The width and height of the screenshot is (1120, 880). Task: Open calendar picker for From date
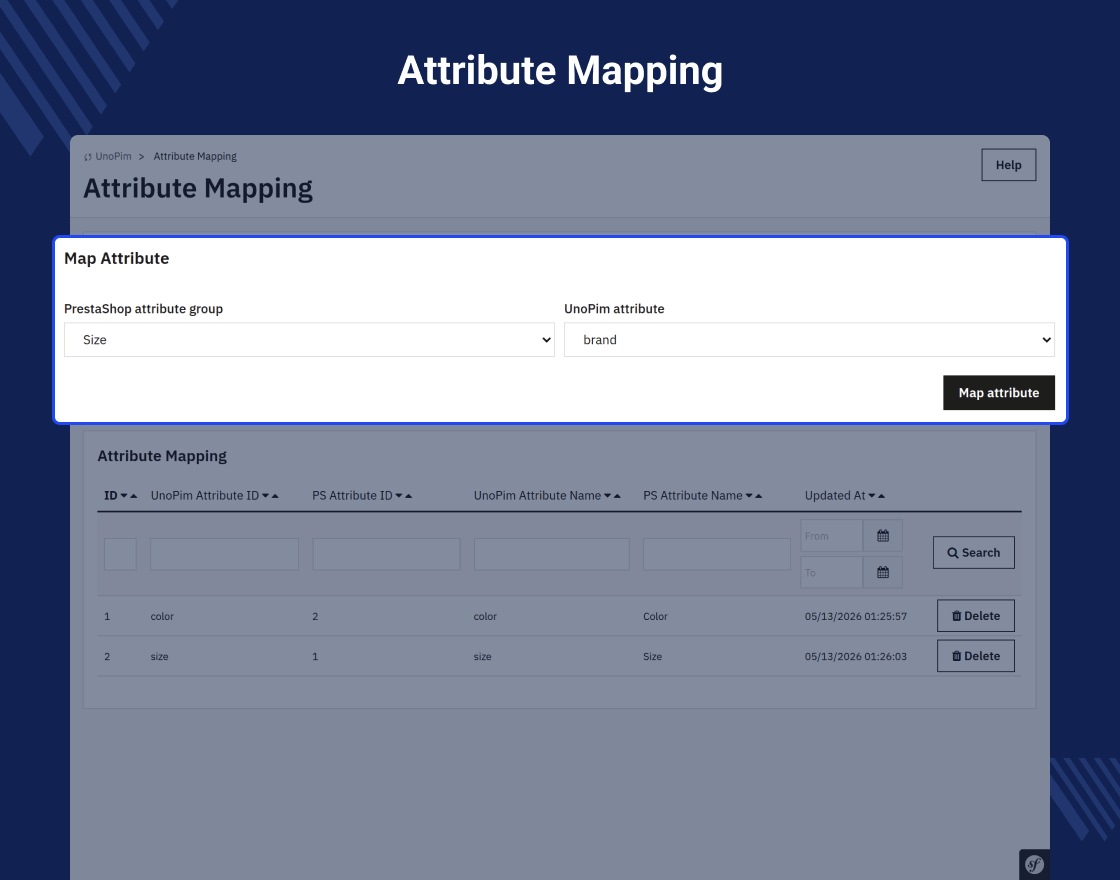click(x=883, y=536)
